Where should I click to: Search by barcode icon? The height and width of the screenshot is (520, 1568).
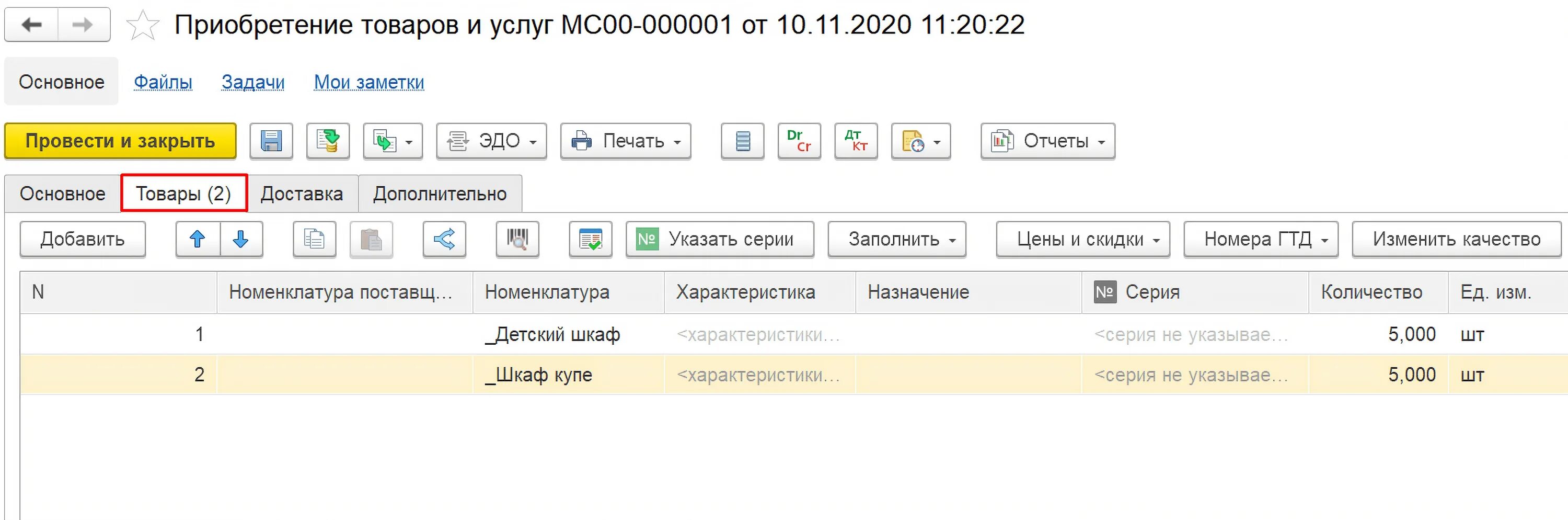pos(517,239)
